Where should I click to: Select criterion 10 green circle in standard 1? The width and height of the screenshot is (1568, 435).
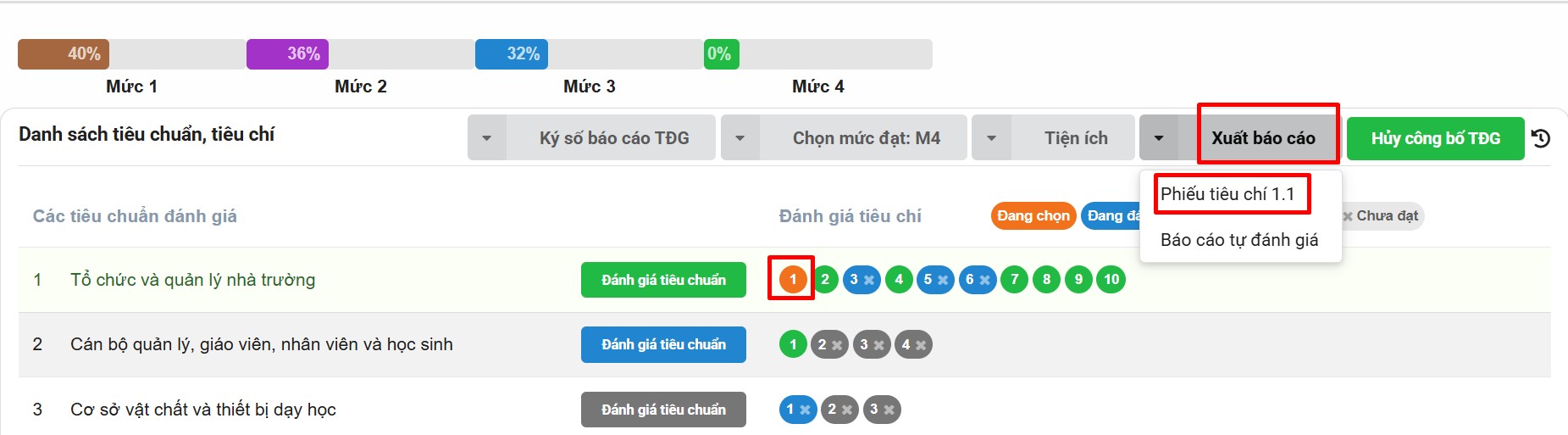(x=1111, y=279)
